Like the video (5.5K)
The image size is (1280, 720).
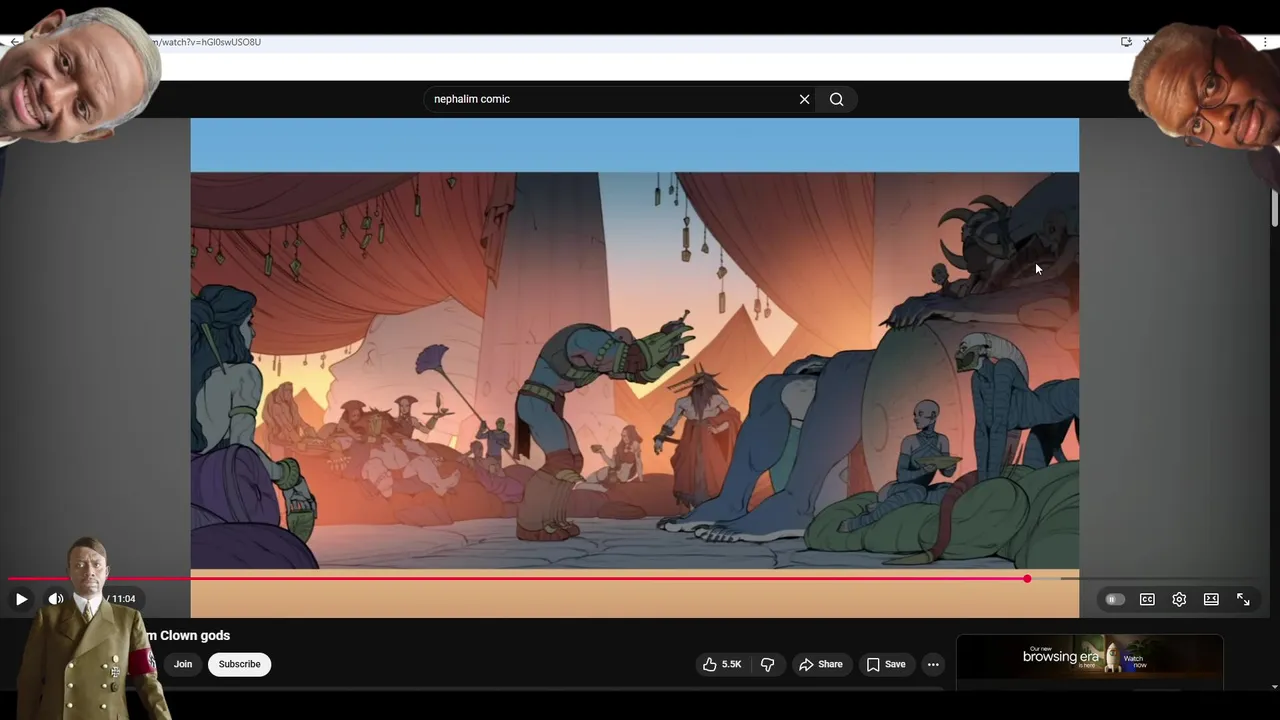(722, 664)
